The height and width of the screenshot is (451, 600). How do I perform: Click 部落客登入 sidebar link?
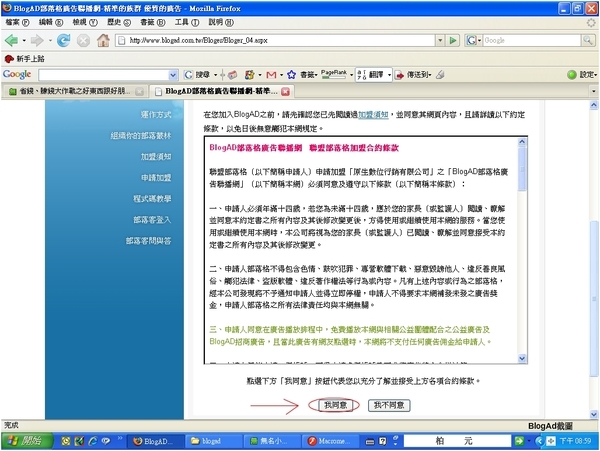coord(152,220)
